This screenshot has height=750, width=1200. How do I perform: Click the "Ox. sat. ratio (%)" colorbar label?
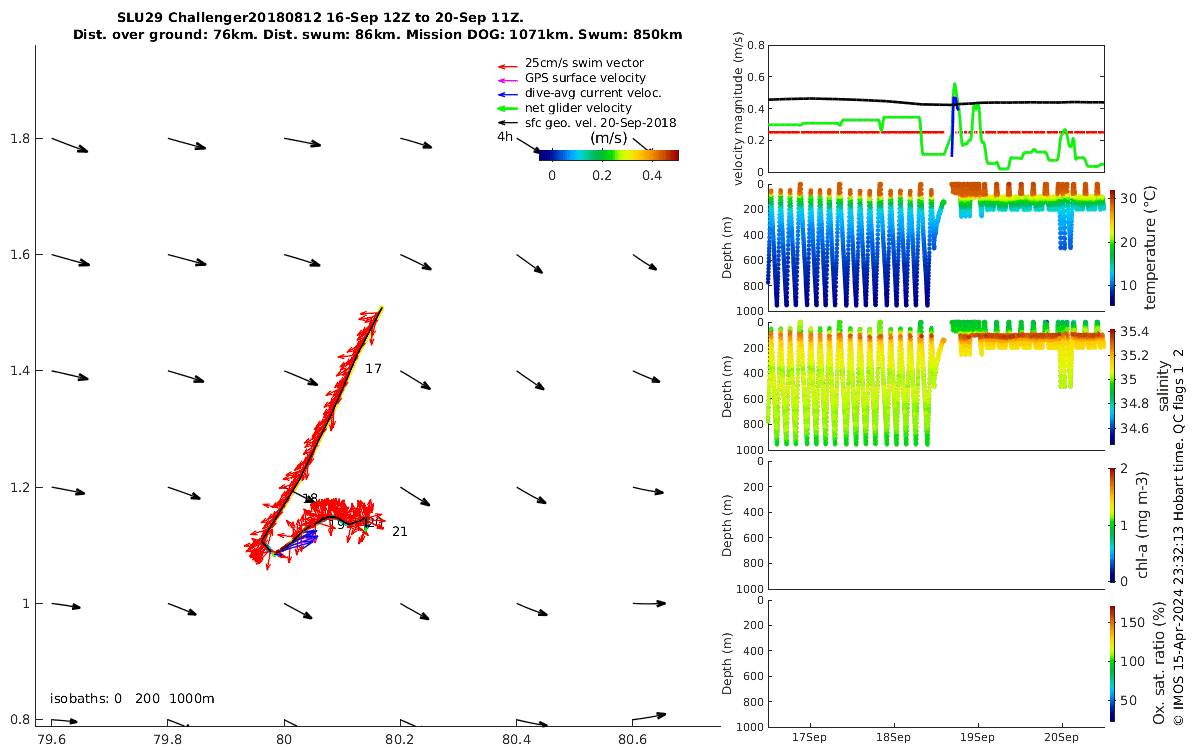(x=1159, y=663)
